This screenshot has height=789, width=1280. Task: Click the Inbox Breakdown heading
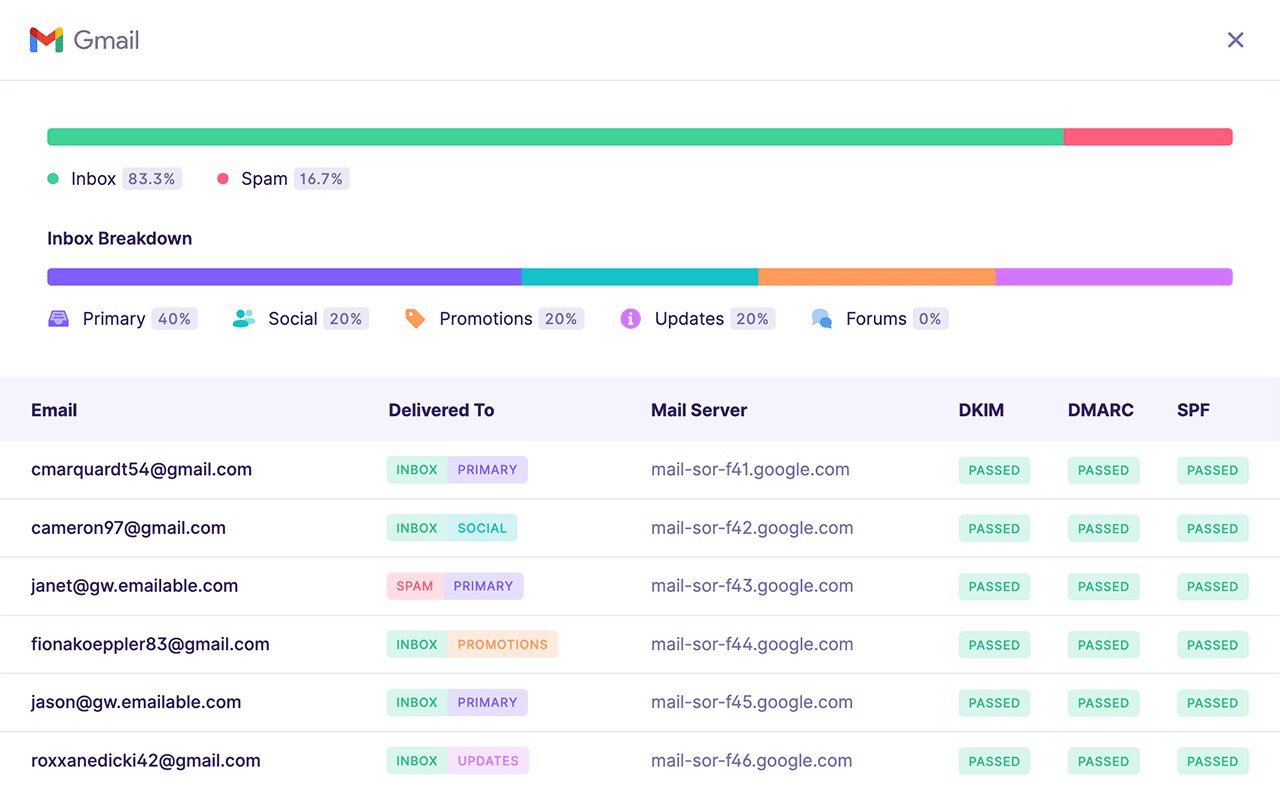point(119,239)
